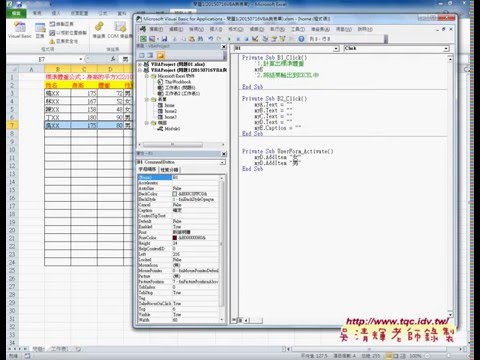The height and width of the screenshot is (360, 480).
Task: Click View Object in the project panel
Action: coord(150,55)
